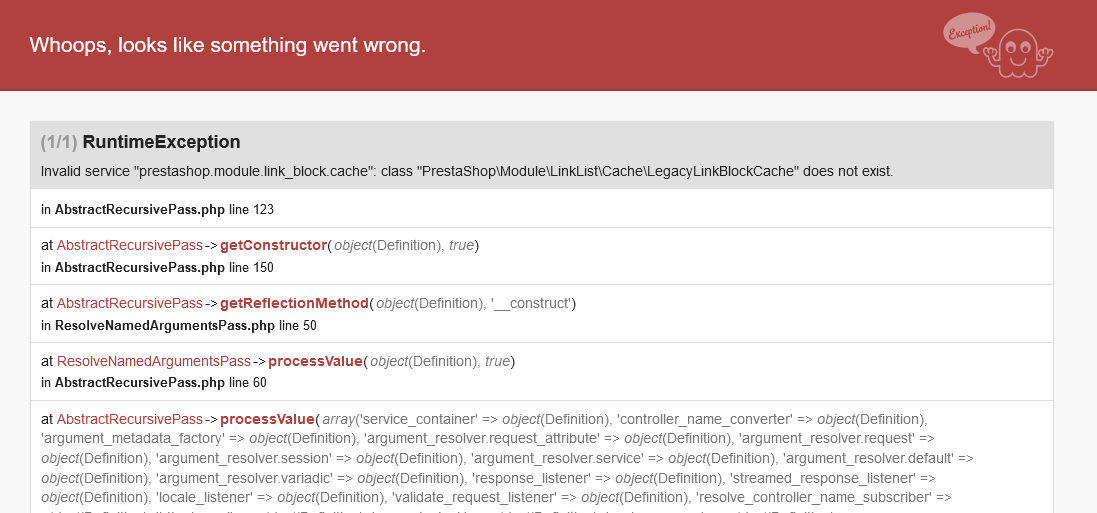
Task: Select the "Whoops, looks like something went wrong." heading
Action: [227, 45]
